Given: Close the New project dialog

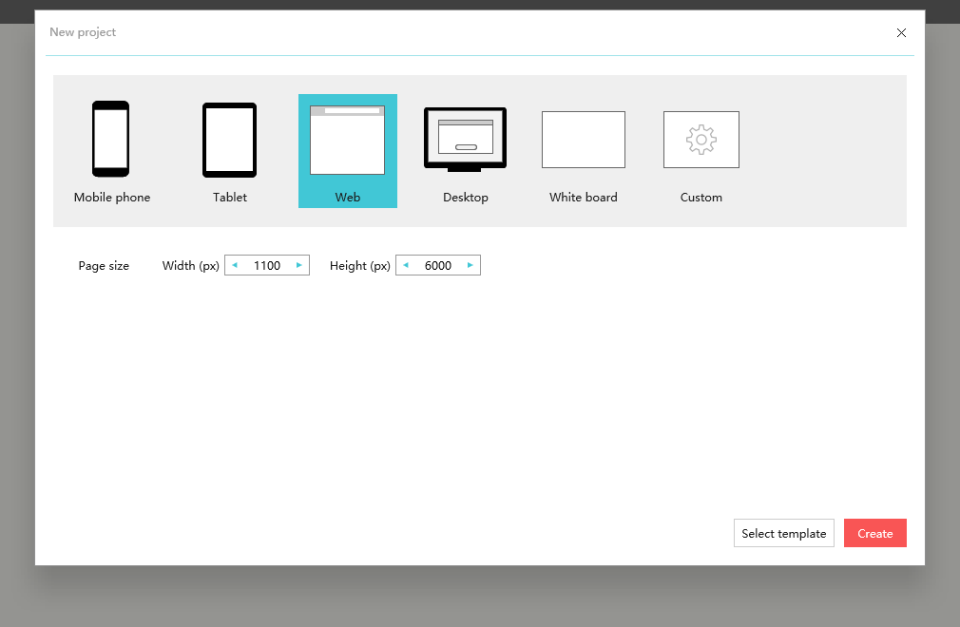Looking at the screenshot, I should [901, 33].
